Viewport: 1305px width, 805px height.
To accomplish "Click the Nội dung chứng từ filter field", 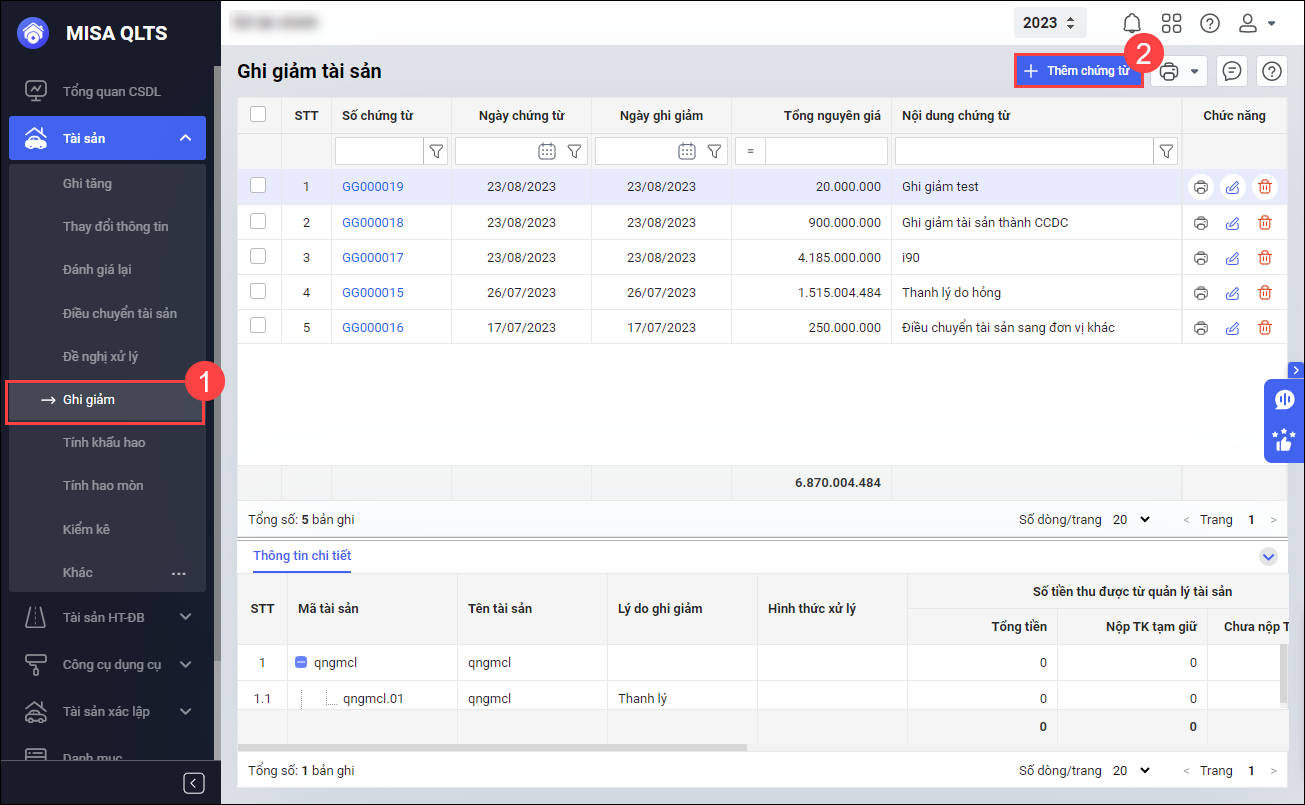I will tap(1024, 151).
